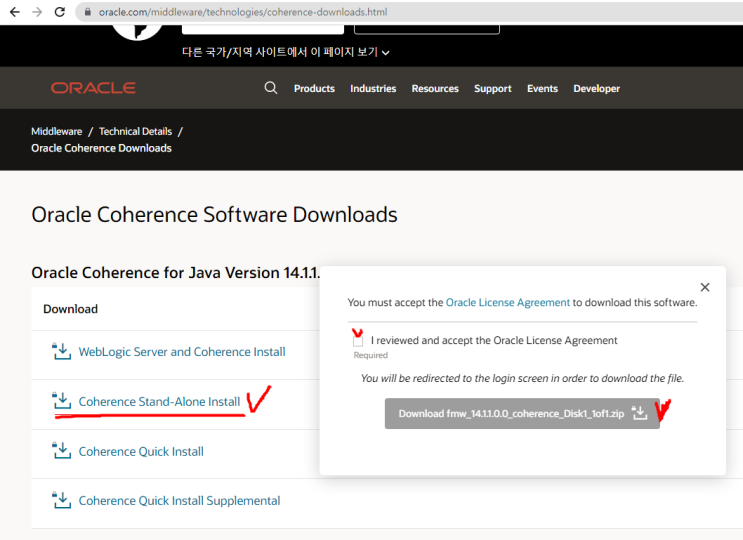Go to Middleware breadcrumb
The width and height of the screenshot is (743, 540).
pos(56,131)
